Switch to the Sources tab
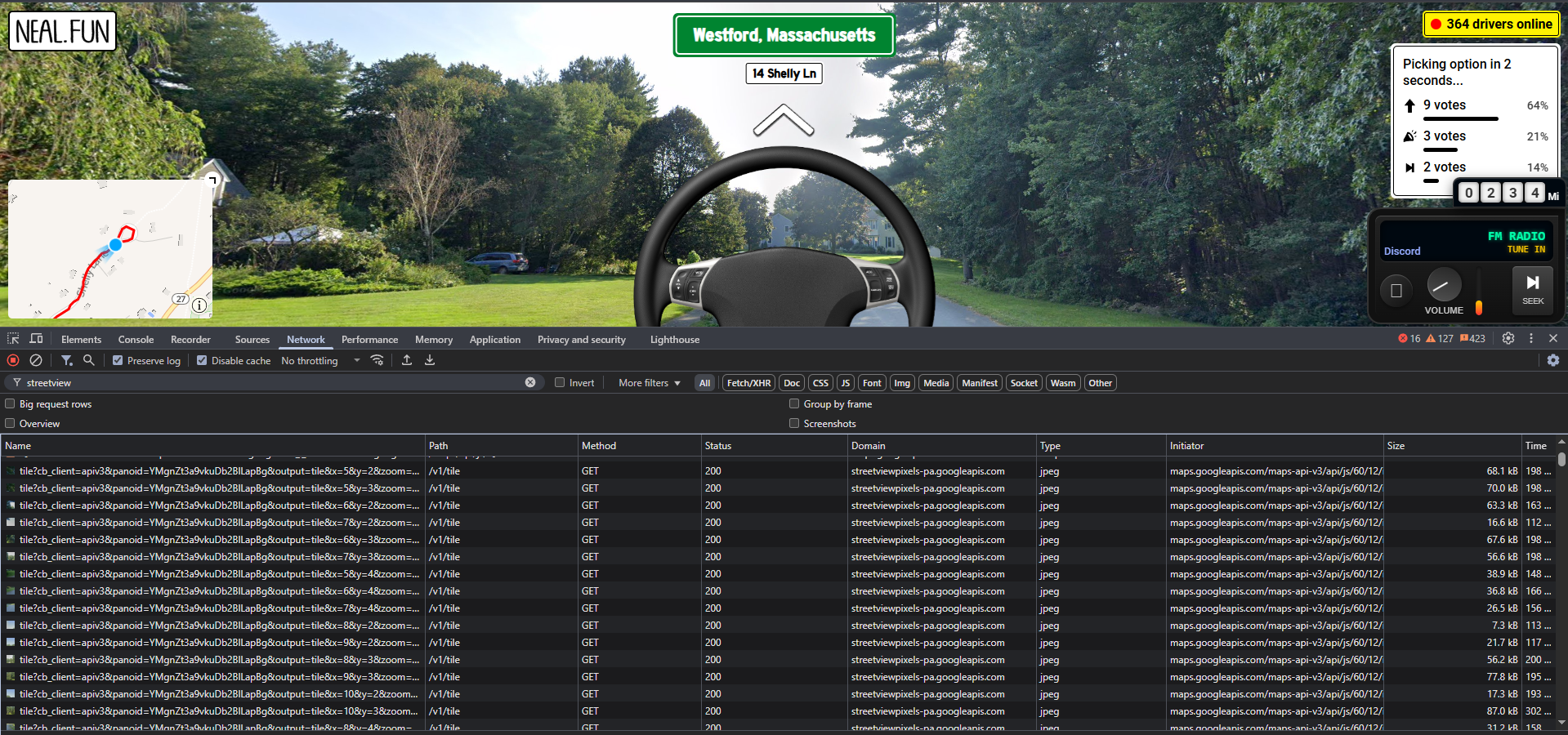The height and width of the screenshot is (735, 1568). click(x=252, y=339)
